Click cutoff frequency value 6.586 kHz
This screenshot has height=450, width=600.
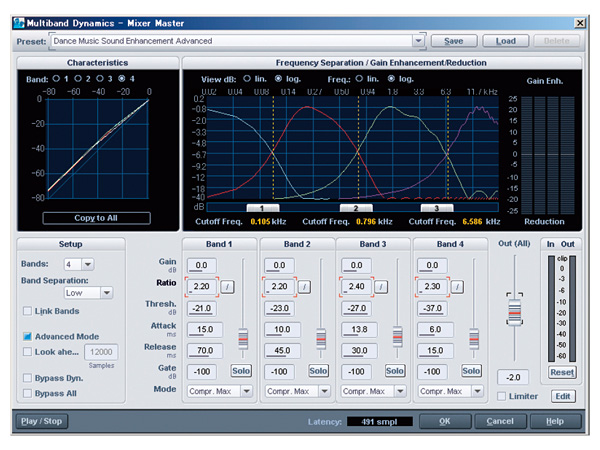pyautogui.click(x=481, y=222)
